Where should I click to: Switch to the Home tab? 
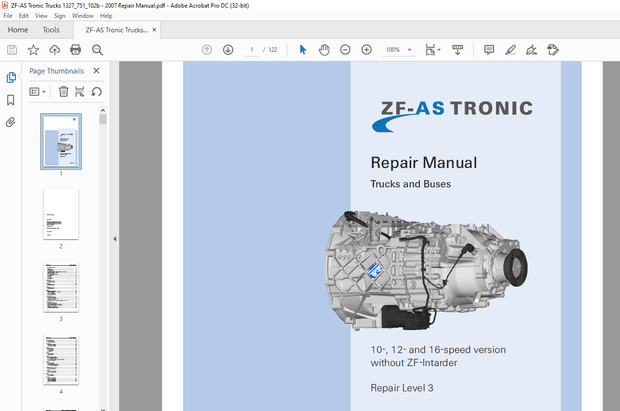pyautogui.click(x=18, y=30)
